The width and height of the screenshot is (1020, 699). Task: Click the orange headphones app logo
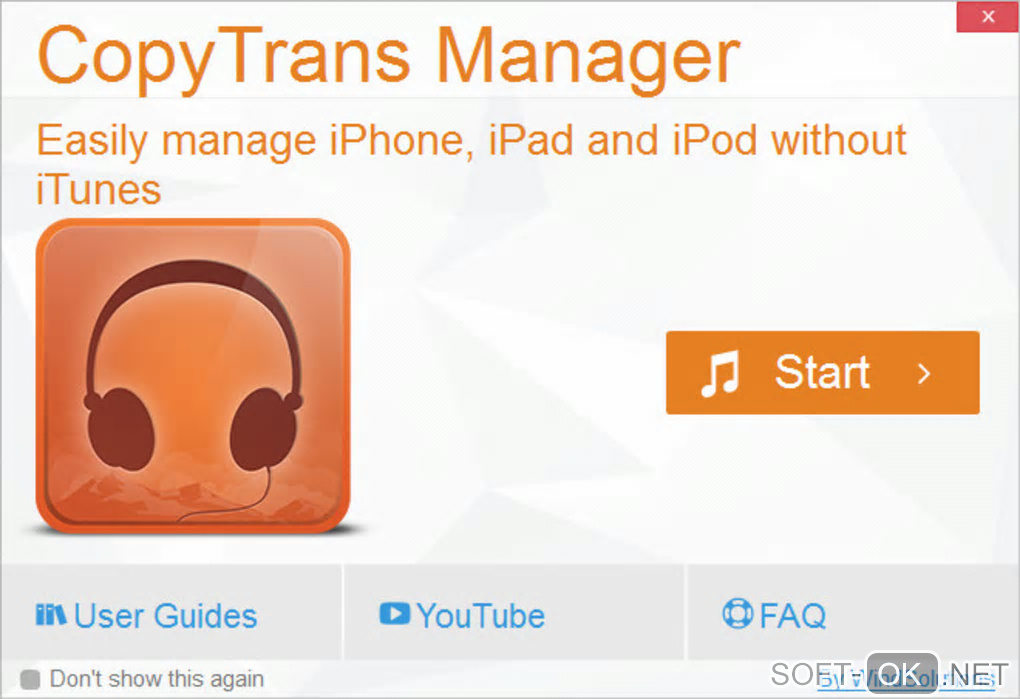point(193,376)
